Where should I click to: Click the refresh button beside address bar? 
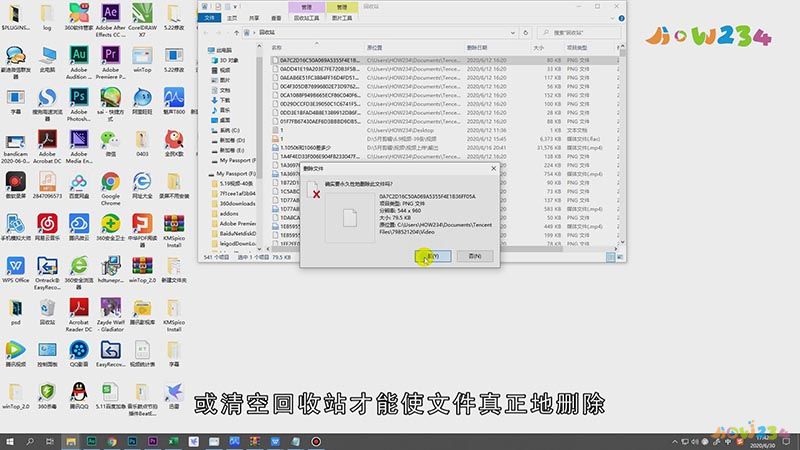526,33
